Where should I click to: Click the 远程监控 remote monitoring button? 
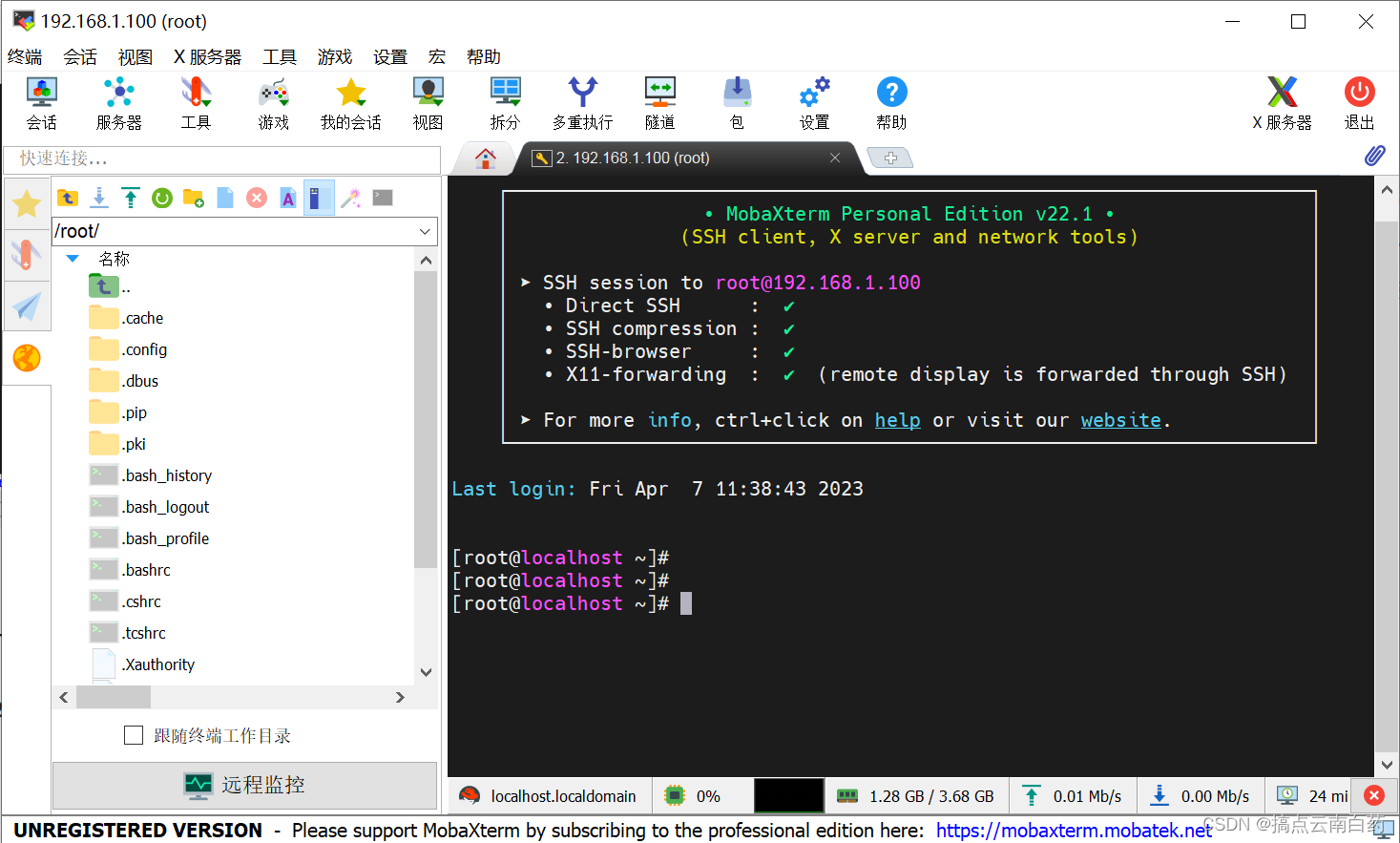(x=245, y=785)
